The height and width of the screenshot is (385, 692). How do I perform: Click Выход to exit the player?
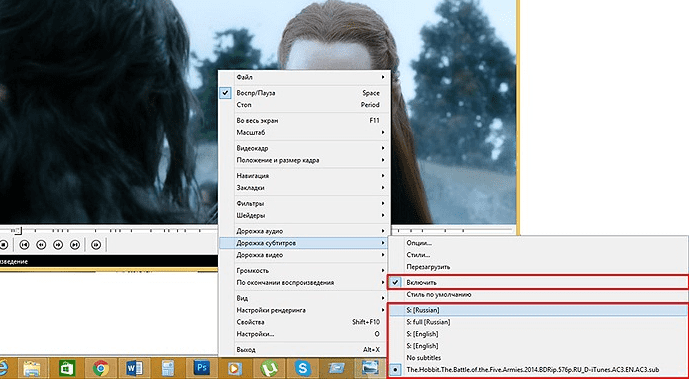click(x=304, y=349)
